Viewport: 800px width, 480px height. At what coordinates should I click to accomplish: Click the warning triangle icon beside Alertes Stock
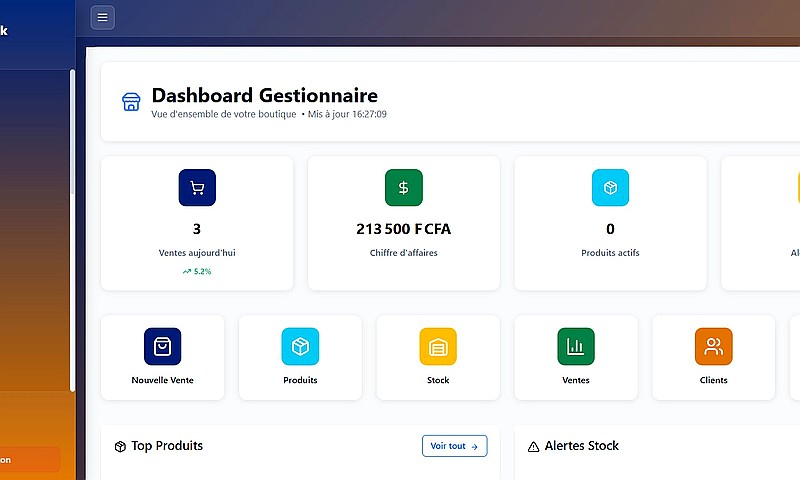click(533, 446)
